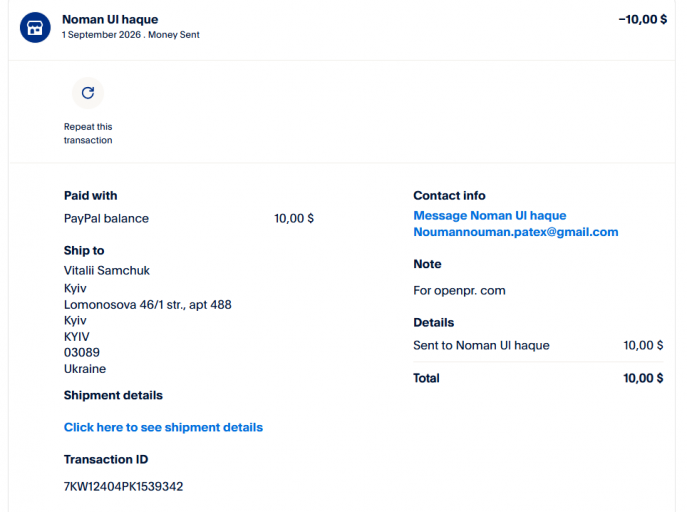This screenshot has width=687, height=512.
Task: Click the Ukraine country line
Action: [x=85, y=369]
